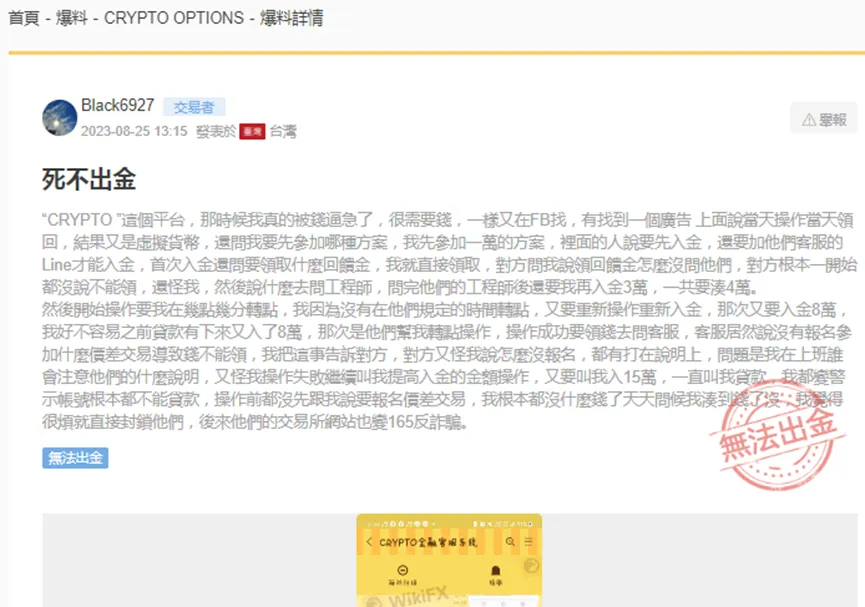Open CRYPTO OPTIONS breadcrumb link
The height and width of the screenshot is (607, 865).
tap(174, 18)
